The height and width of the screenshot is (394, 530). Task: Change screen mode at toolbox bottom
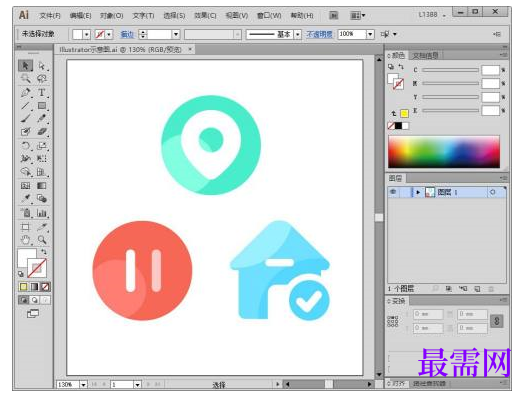33,314
